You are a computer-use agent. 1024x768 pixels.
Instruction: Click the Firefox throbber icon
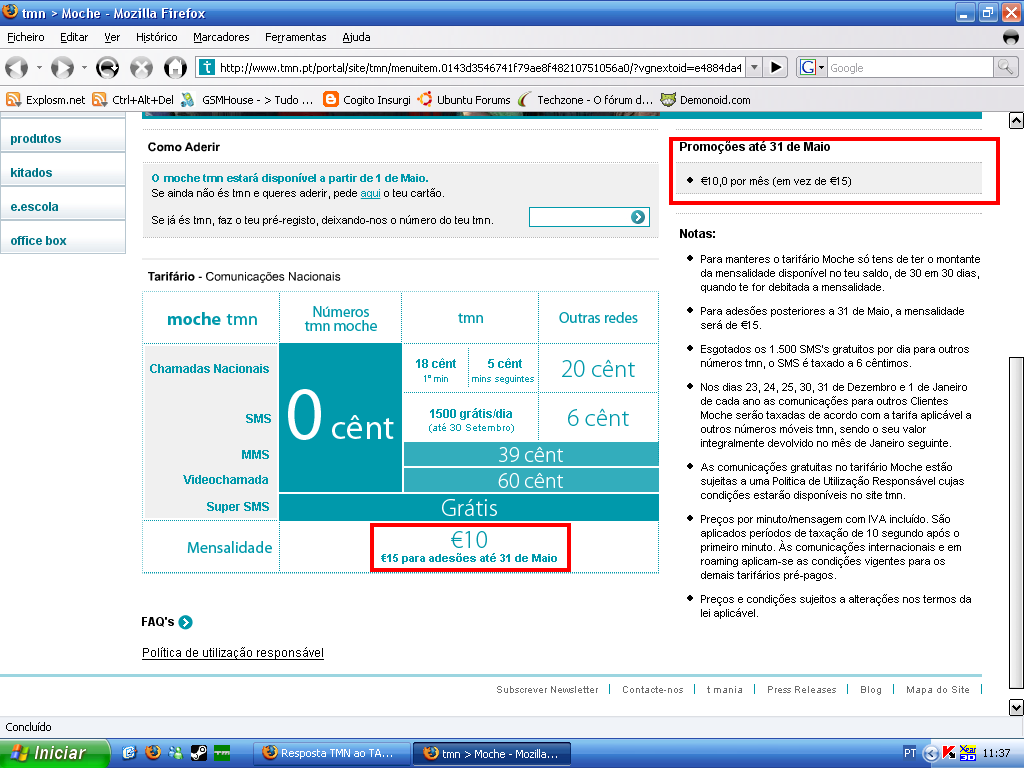tap(1011, 37)
